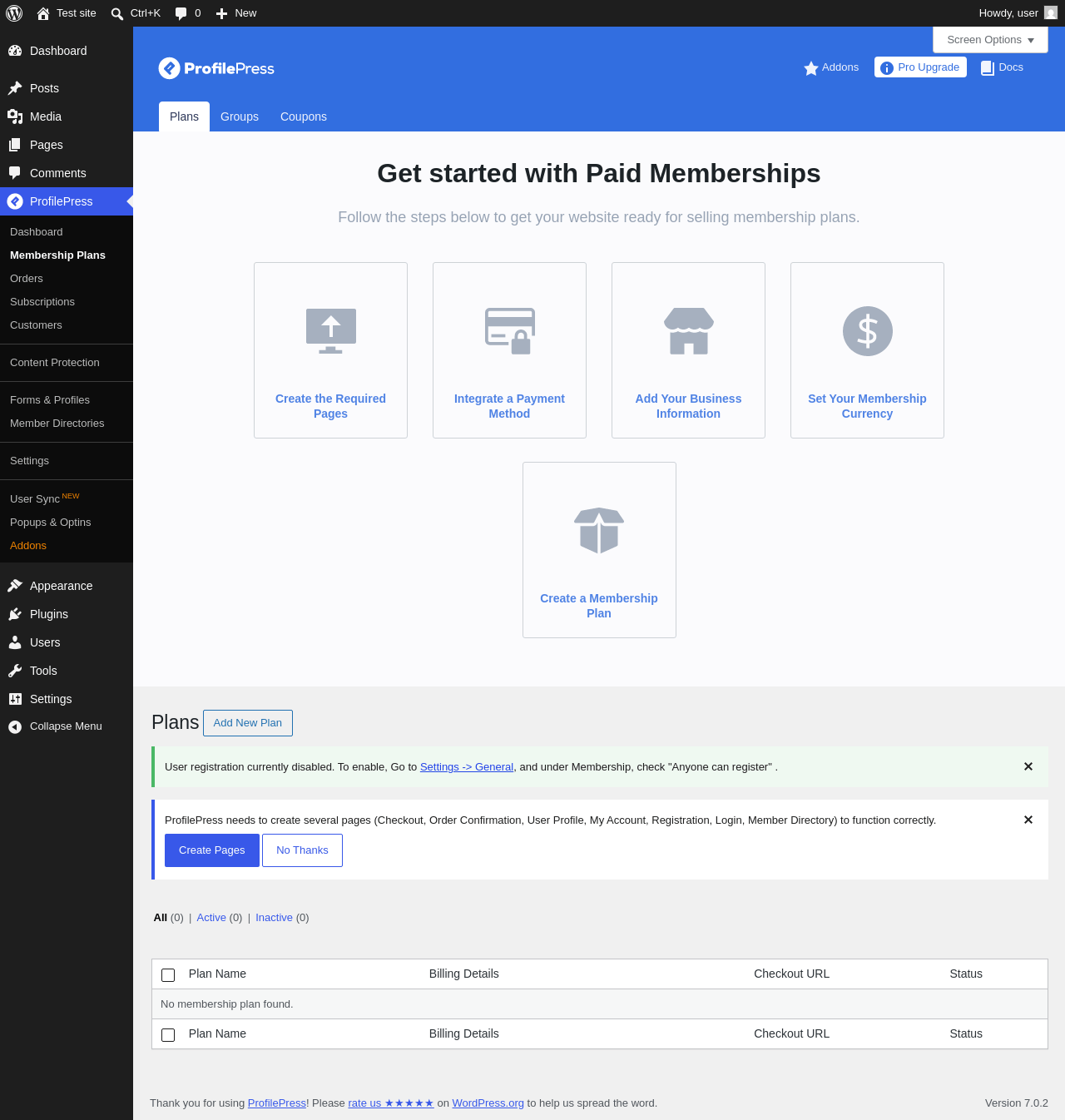Click the Create Pages button
1065x1120 pixels.
212,850
